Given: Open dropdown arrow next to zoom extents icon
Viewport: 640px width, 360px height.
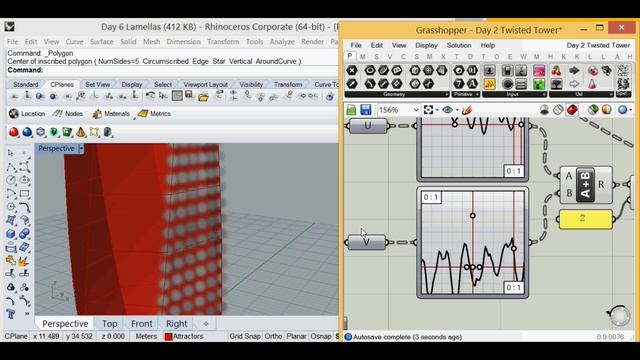Looking at the screenshot, I should pos(437,110).
